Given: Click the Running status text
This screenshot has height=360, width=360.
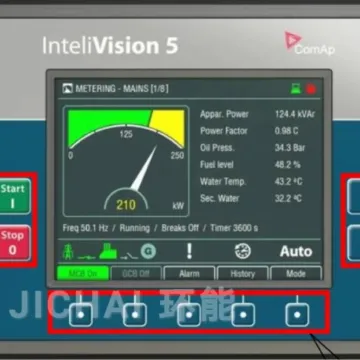Looking at the screenshot, I should 135,228.
